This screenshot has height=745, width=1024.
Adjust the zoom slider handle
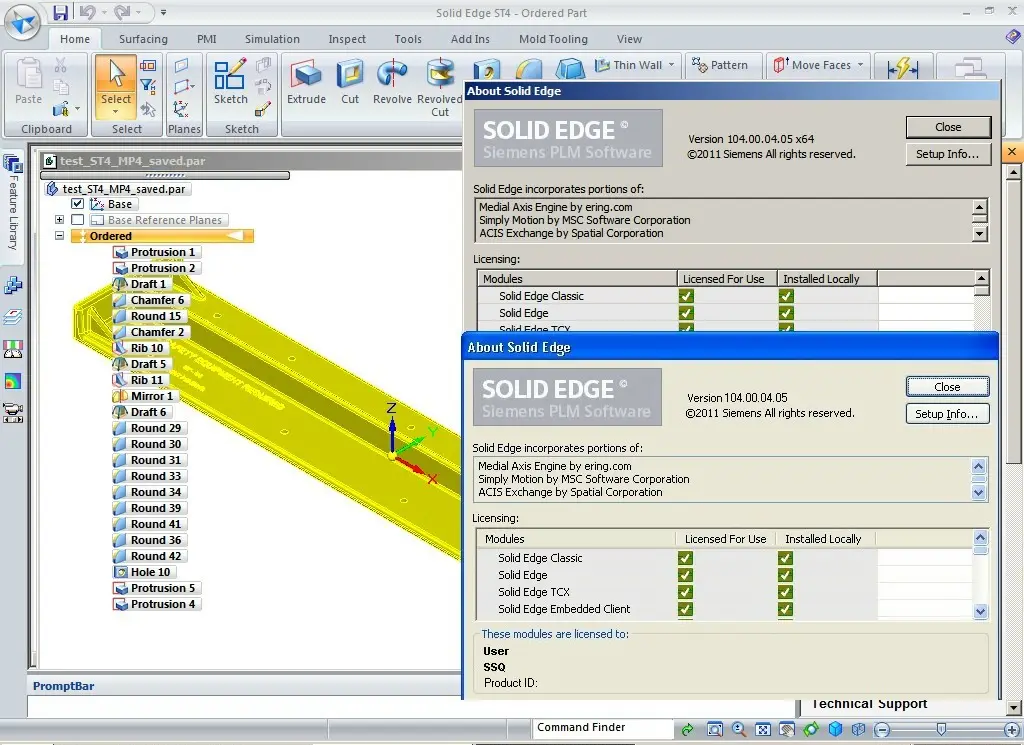click(941, 729)
